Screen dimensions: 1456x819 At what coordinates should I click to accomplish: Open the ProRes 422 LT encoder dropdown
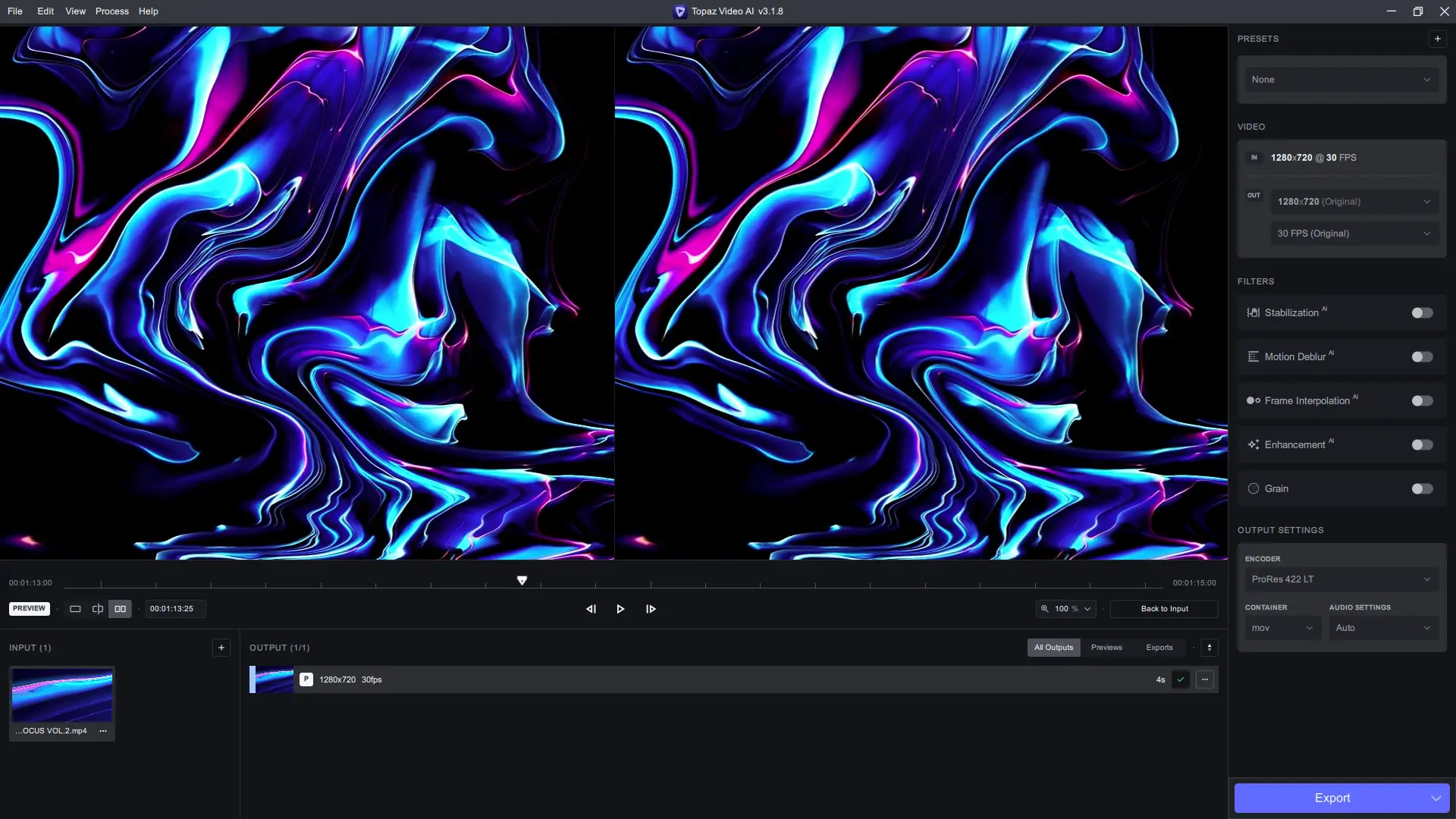1341,579
